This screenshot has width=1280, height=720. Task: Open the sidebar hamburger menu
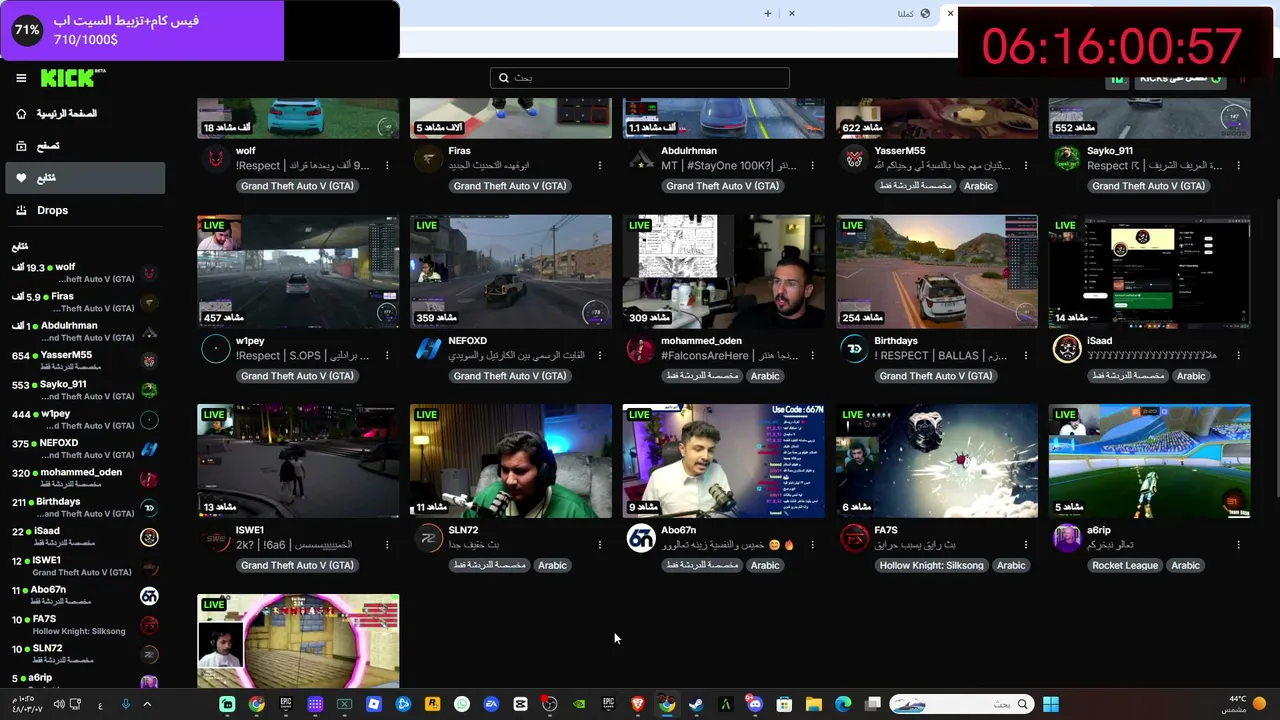21,78
